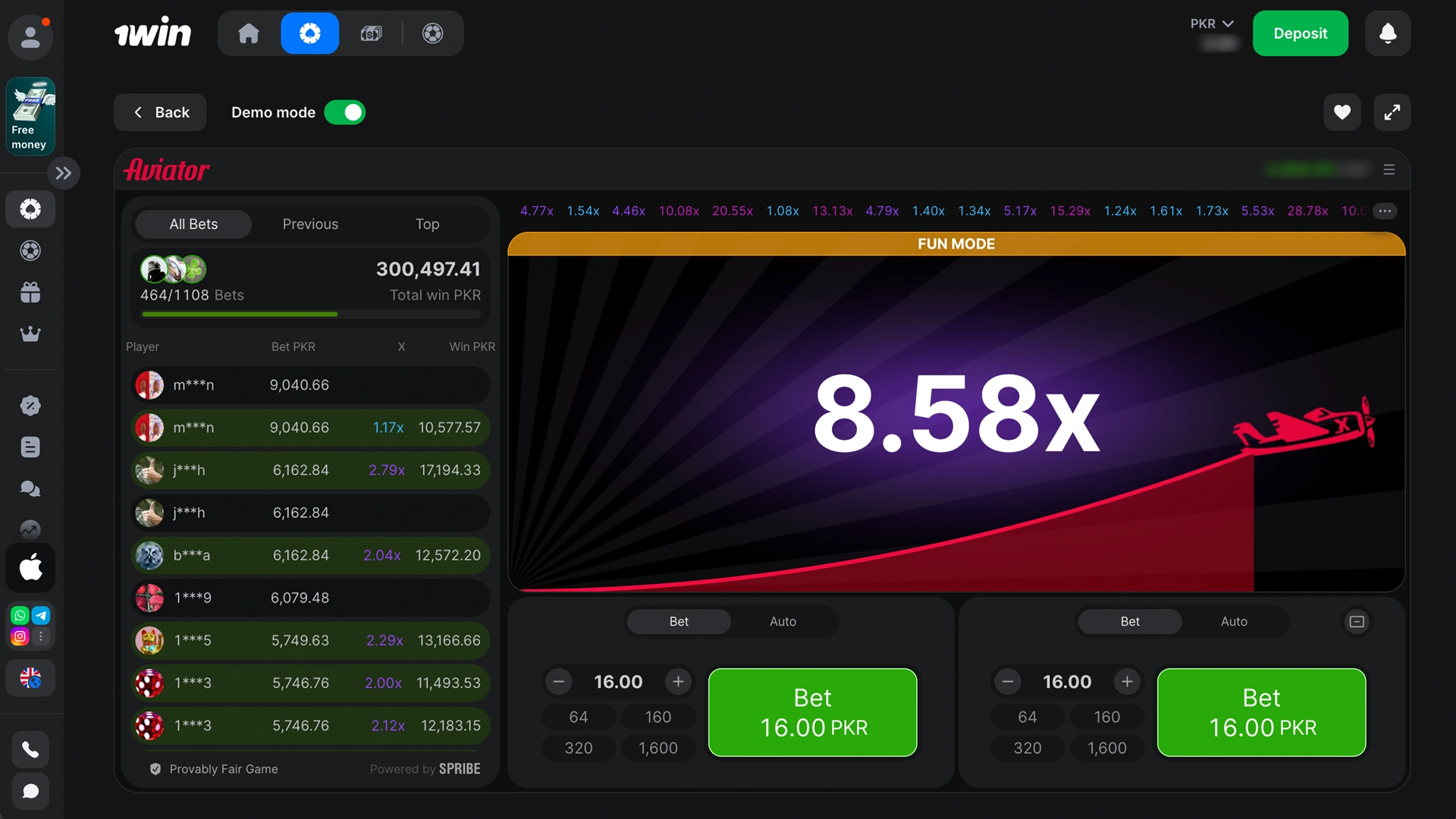Open Provably Fair Game info
This screenshot has width=1456, height=819.
[x=215, y=769]
